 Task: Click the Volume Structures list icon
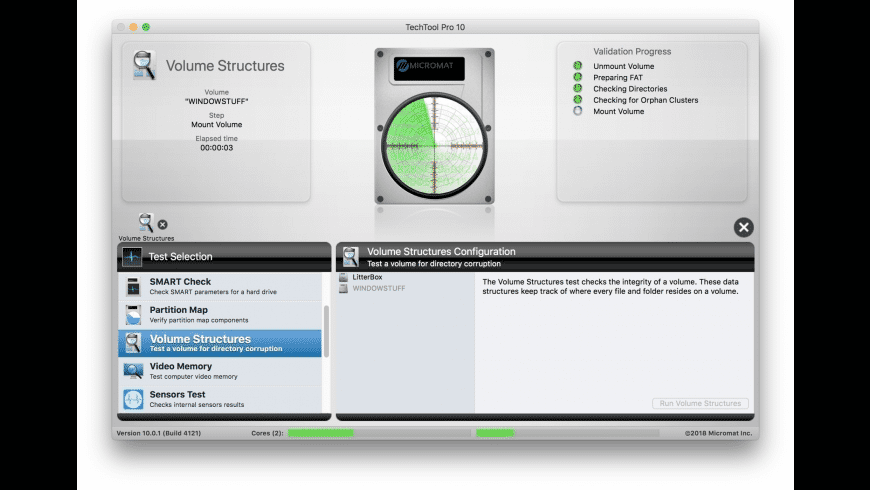point(133,343)
